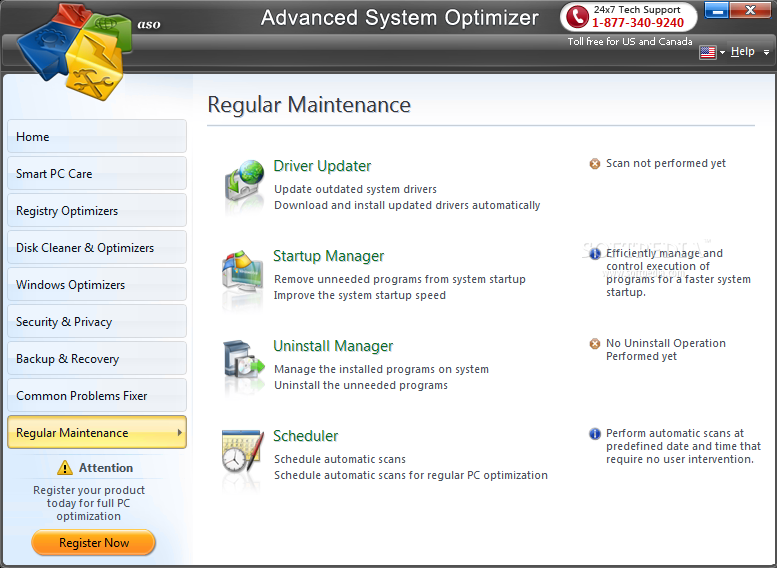
Task: Open Disk Cleaner & Optimizers section
Action: pyautogui.click(x=97, y=247)
